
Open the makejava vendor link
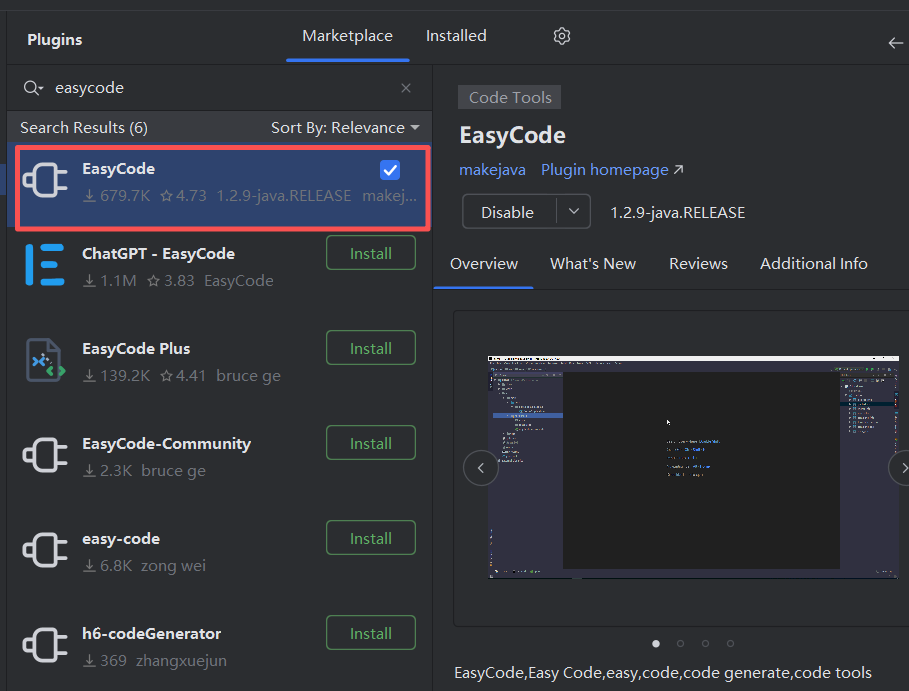492,170
